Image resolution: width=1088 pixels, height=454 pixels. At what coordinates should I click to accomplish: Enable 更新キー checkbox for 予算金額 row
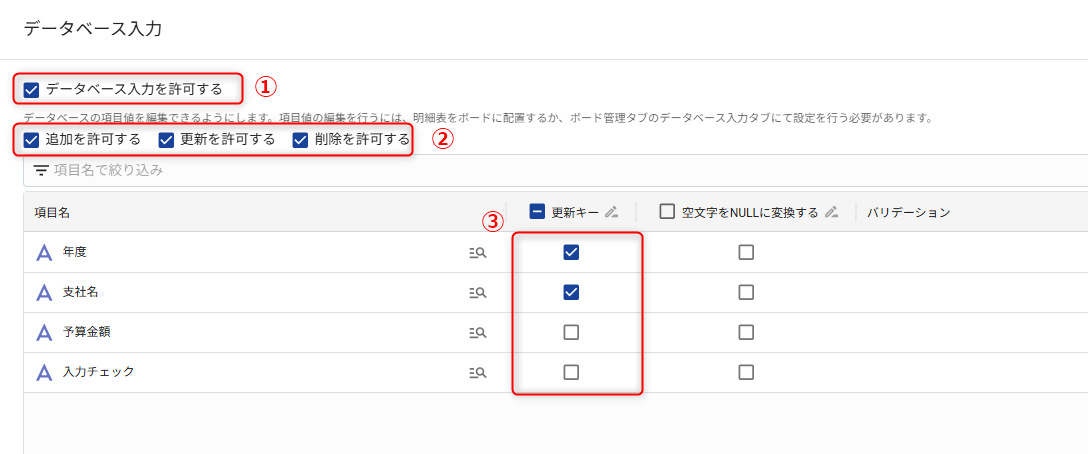(571, 332)
